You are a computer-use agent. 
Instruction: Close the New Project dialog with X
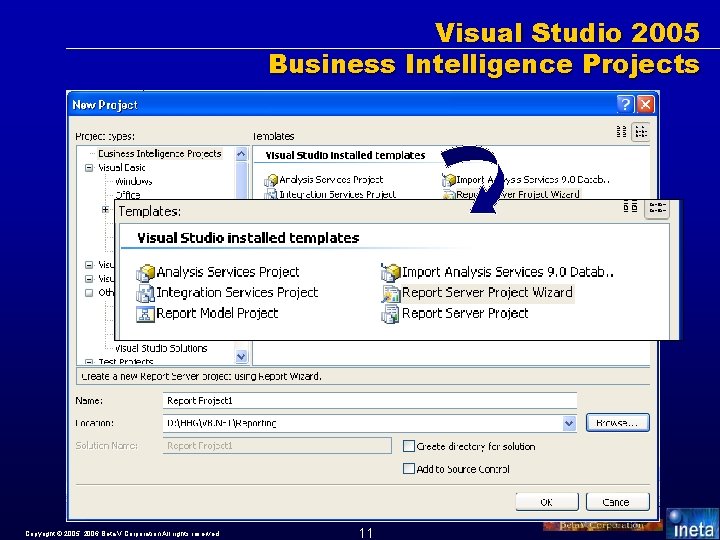(x=646, y=105)
